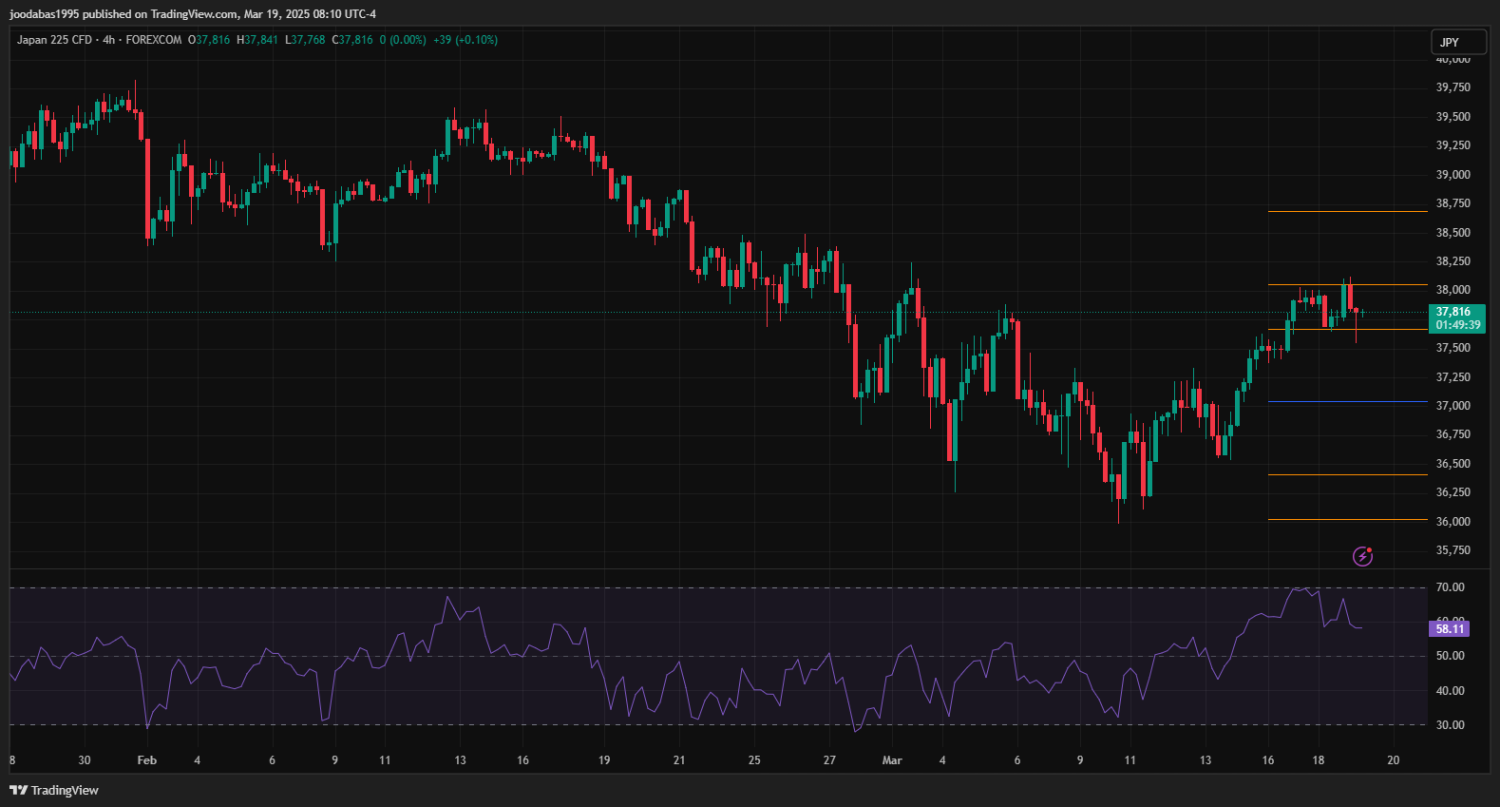Click the 38,750 price axis label
The width and height of the screenshot is (1500, 807).
pyautogui.click(x=1453, y=203)
